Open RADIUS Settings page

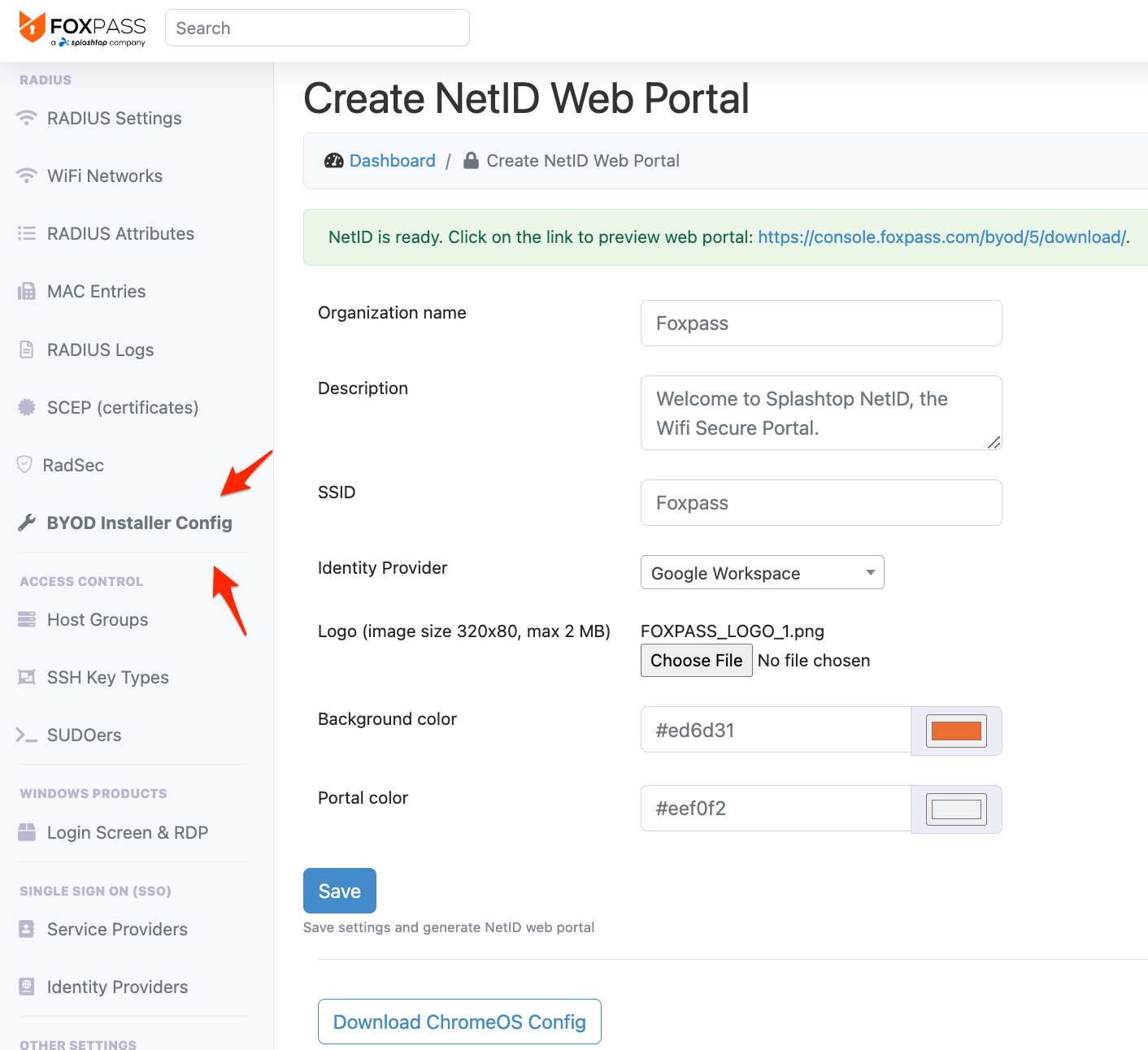pos(115,118)
